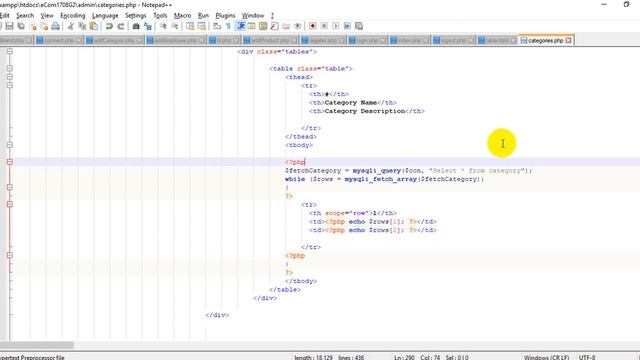Close the categories.php tab
This screenshot has height=360, width=640.
(x=569, y=40)
